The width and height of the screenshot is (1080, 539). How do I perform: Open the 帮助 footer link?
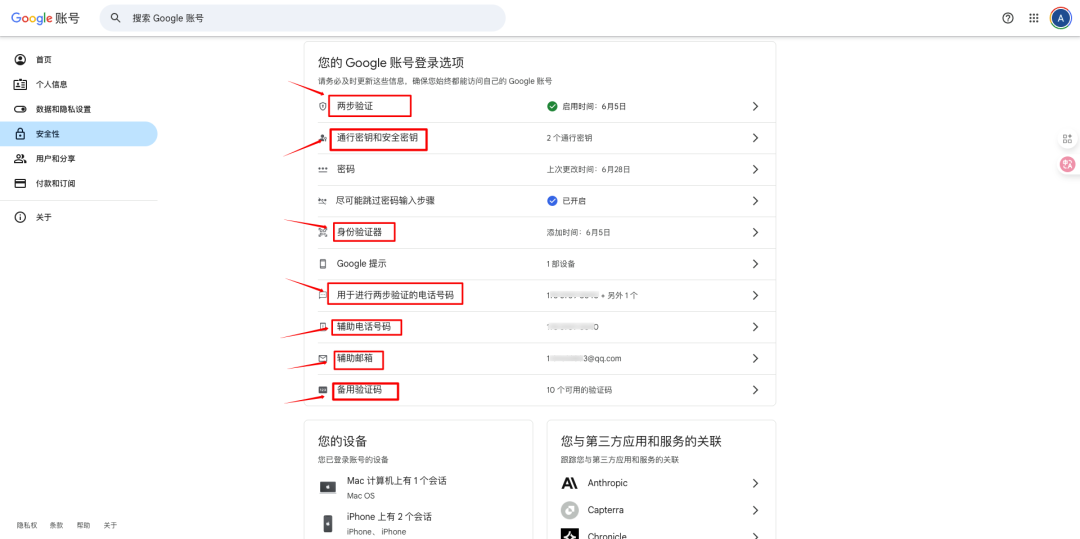(x=83, y=525)
